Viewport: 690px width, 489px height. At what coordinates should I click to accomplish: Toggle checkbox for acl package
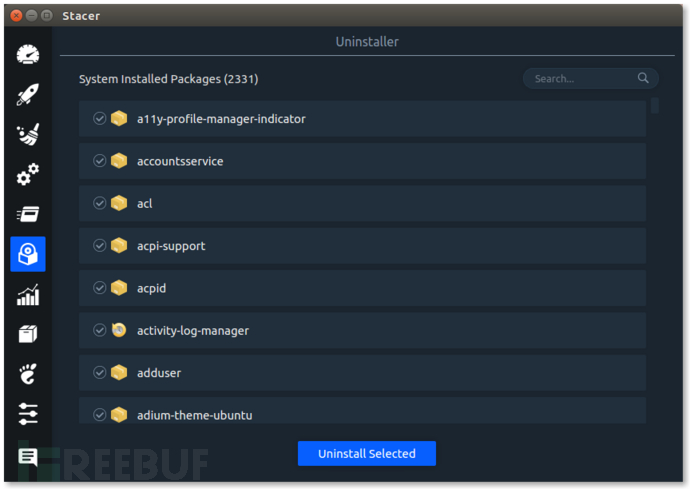pos(99,203)
